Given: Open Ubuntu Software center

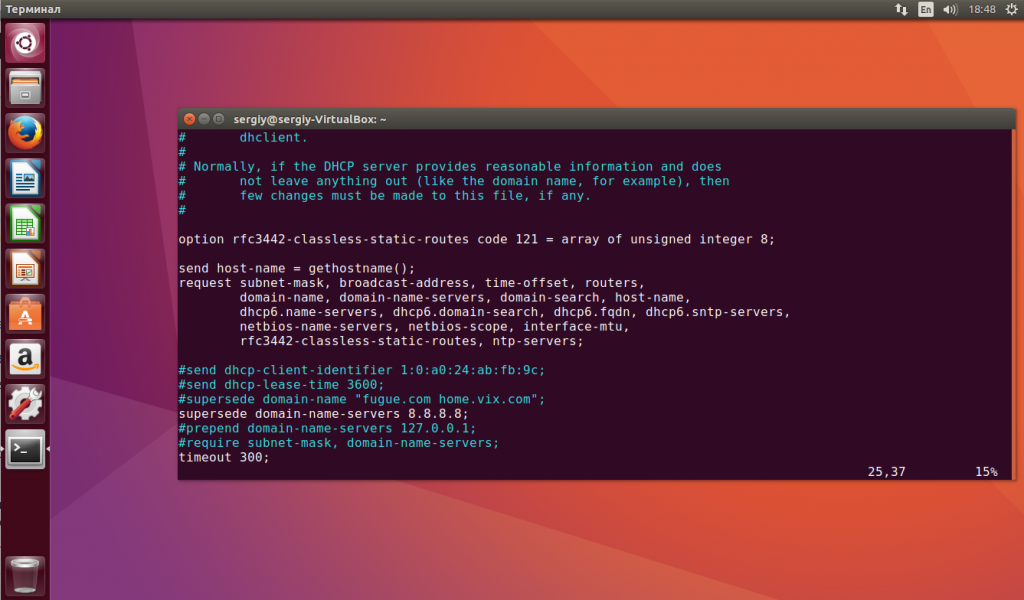Looking at the screenshot, I should click(25, 314).
